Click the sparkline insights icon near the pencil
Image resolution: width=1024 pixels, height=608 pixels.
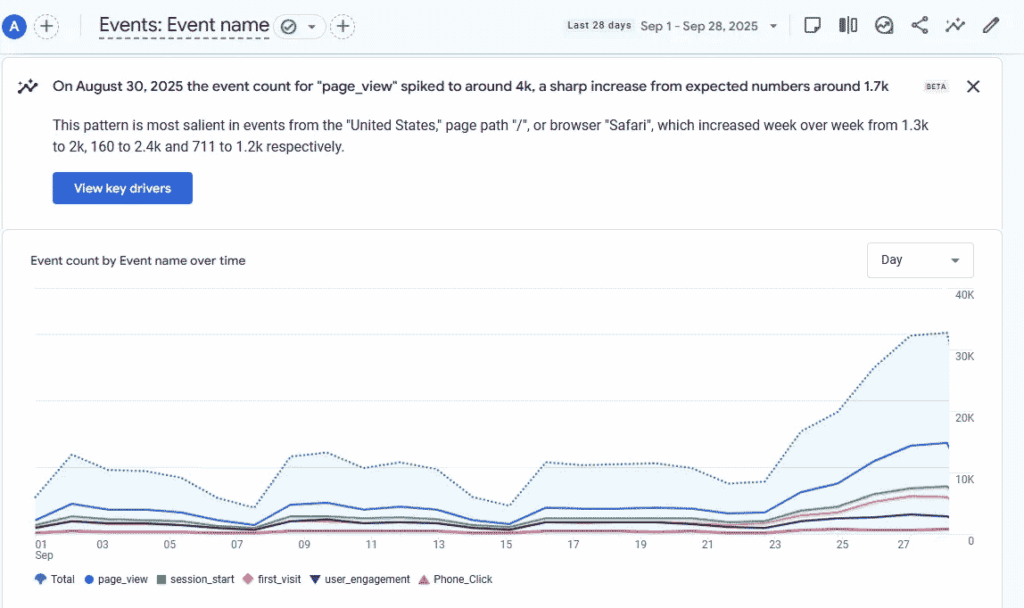click(x=955, y=25)
